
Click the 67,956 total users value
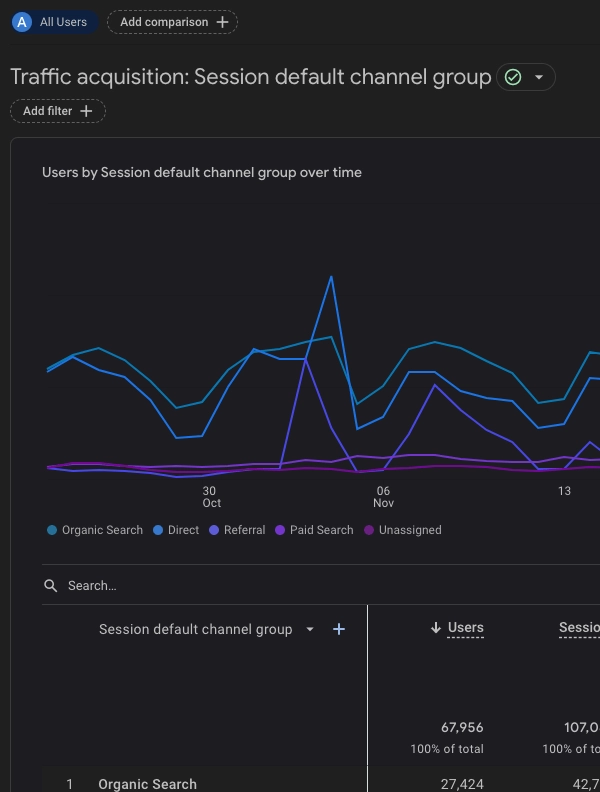click(462, 727)
